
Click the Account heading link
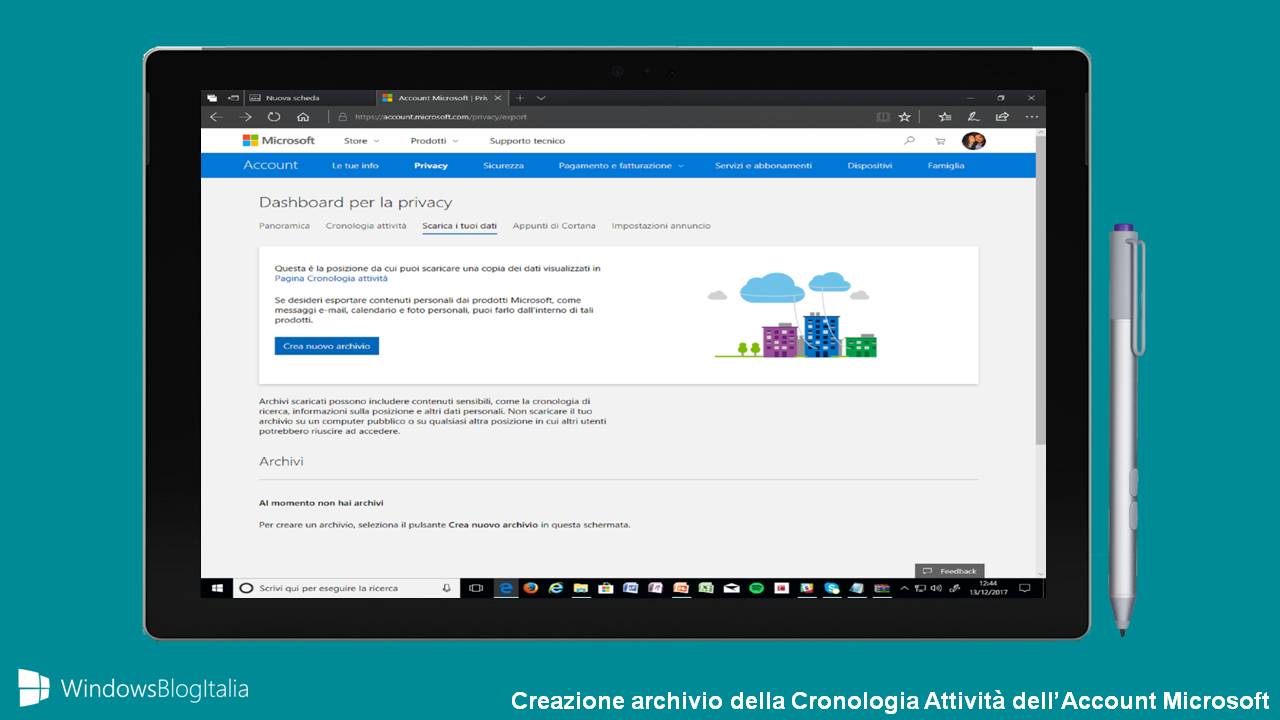tap(270, 165)
